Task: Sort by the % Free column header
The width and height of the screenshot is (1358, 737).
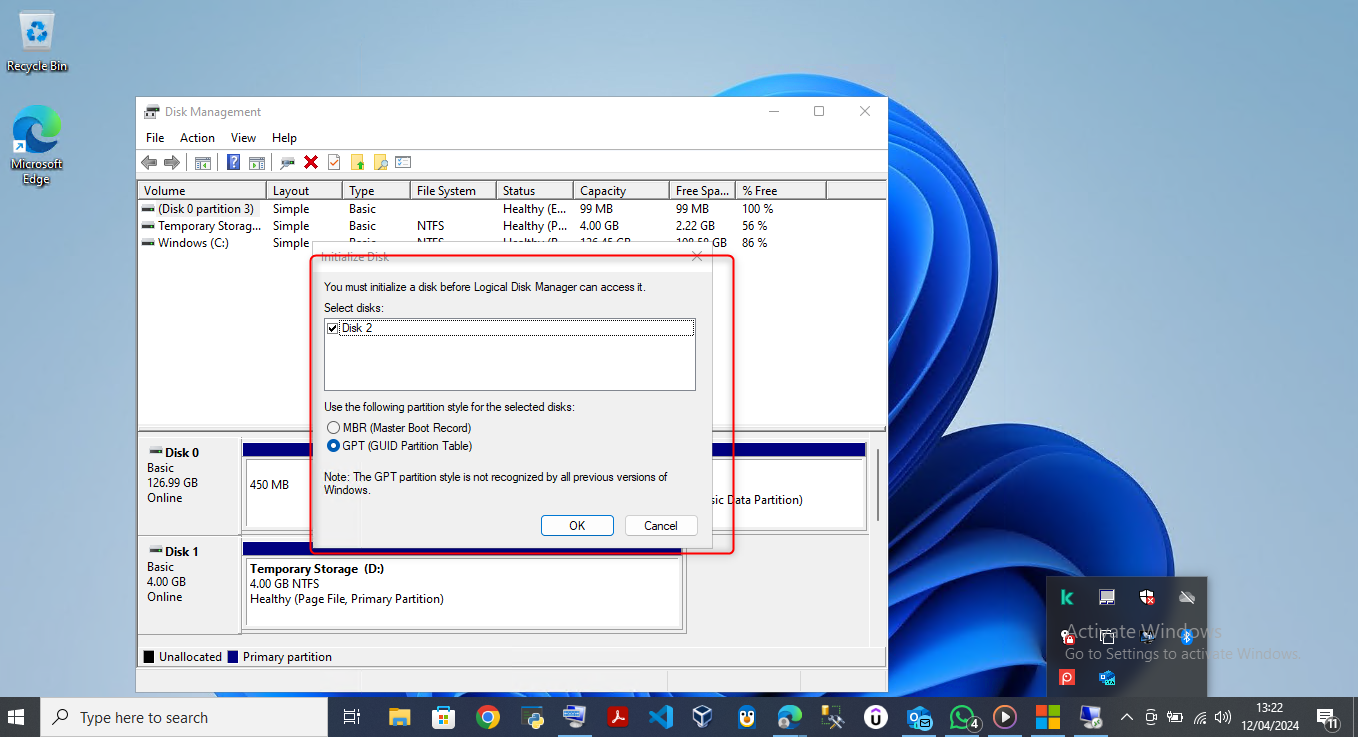Action: pyautogui.click(x=781, y=190)
